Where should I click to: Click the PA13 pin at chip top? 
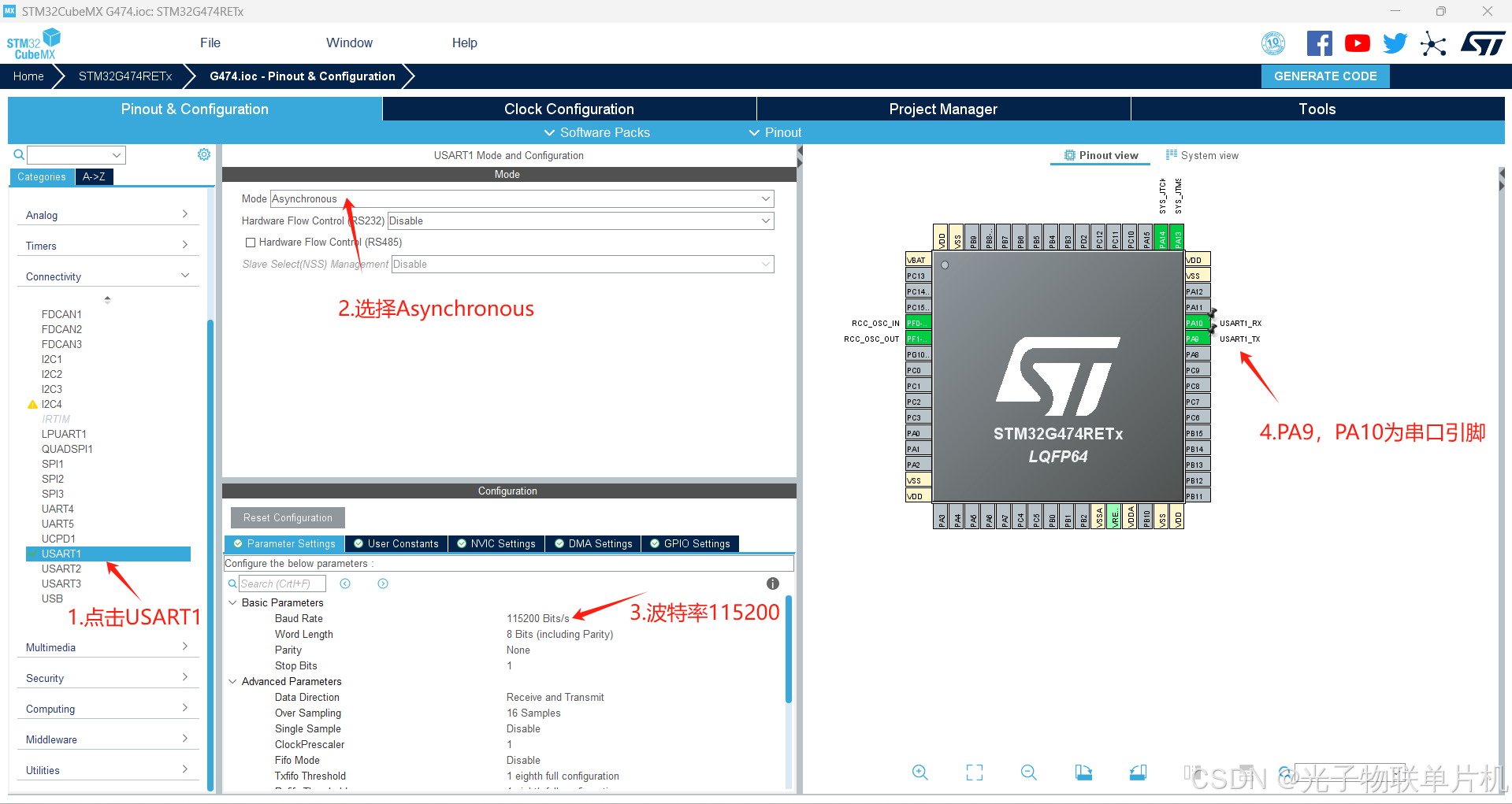click(x=1177, y=236)
